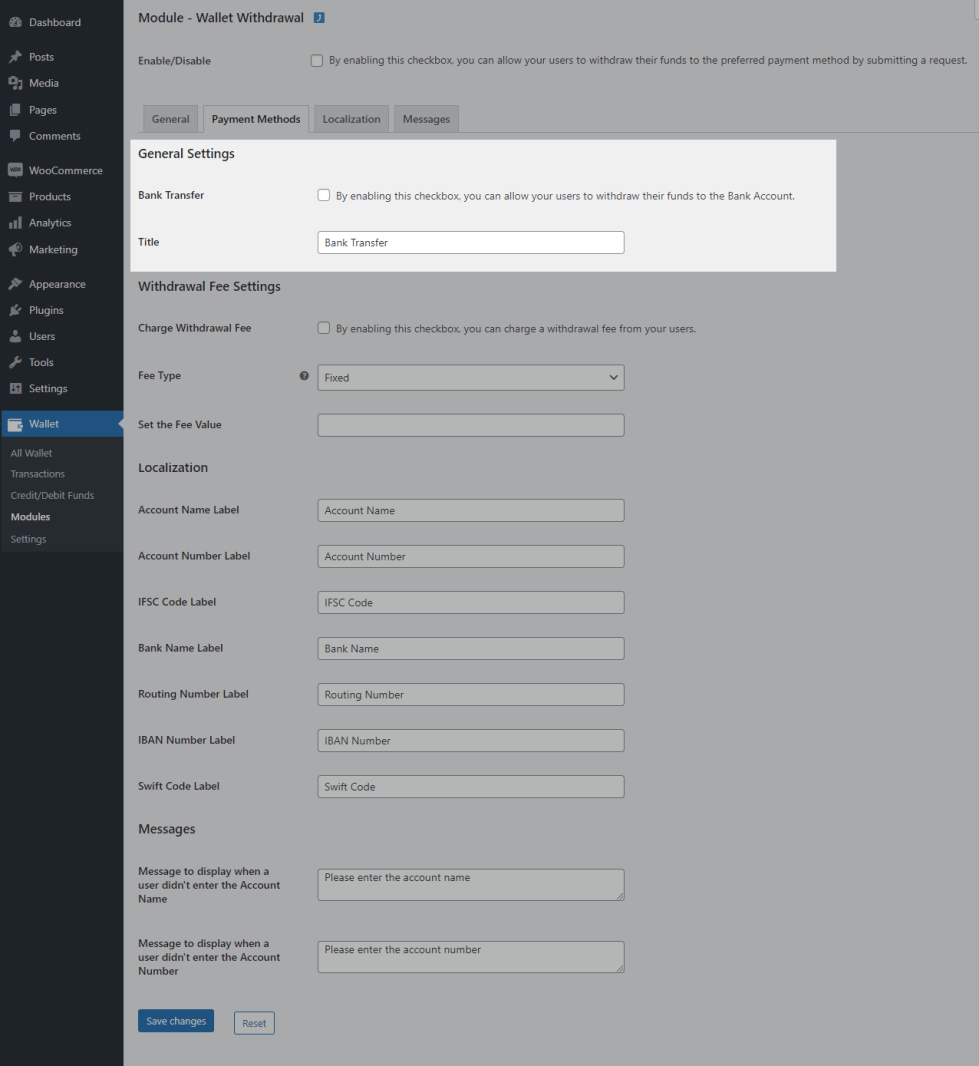Enable the Charge Withdrawal Fee checkbox
Viewport: 979px width, 1066px height.
pos(324,328)
